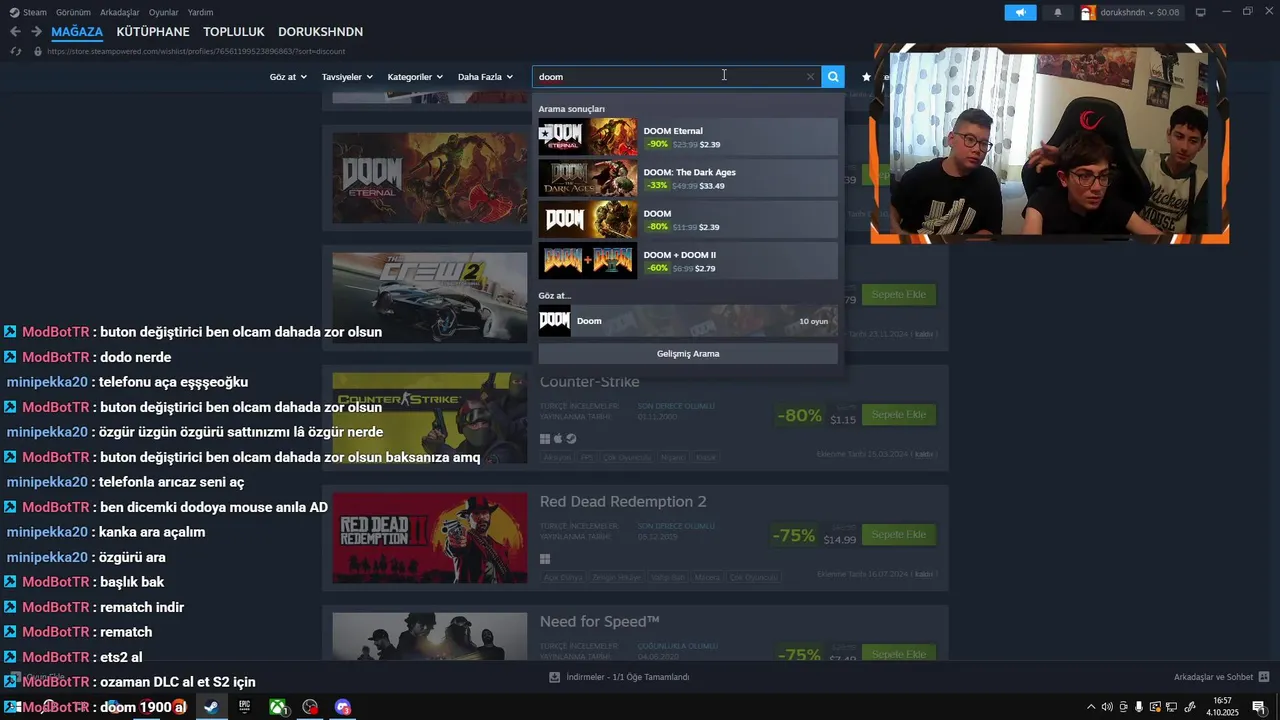Open the İndirmeler downloads status

tap(619, 677)
